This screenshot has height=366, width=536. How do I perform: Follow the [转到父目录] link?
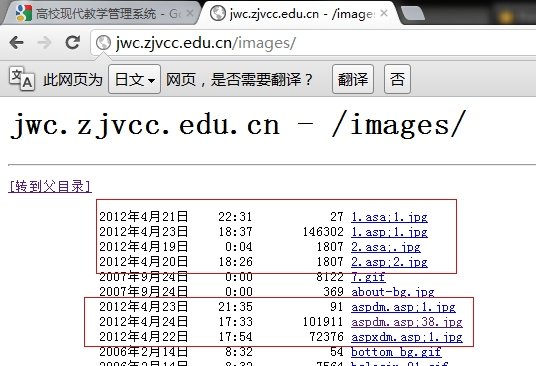pos(50,187)
